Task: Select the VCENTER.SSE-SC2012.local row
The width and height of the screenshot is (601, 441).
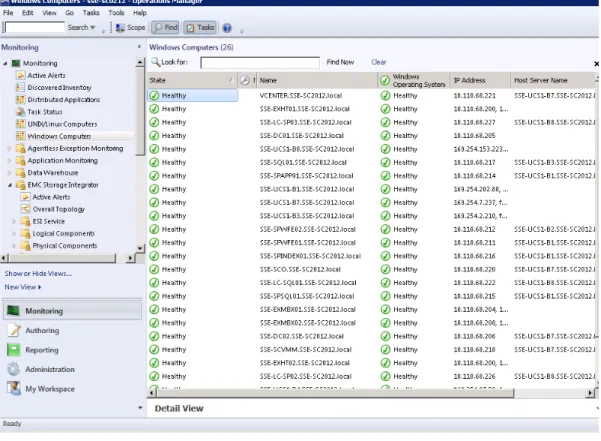Action: 371,96
